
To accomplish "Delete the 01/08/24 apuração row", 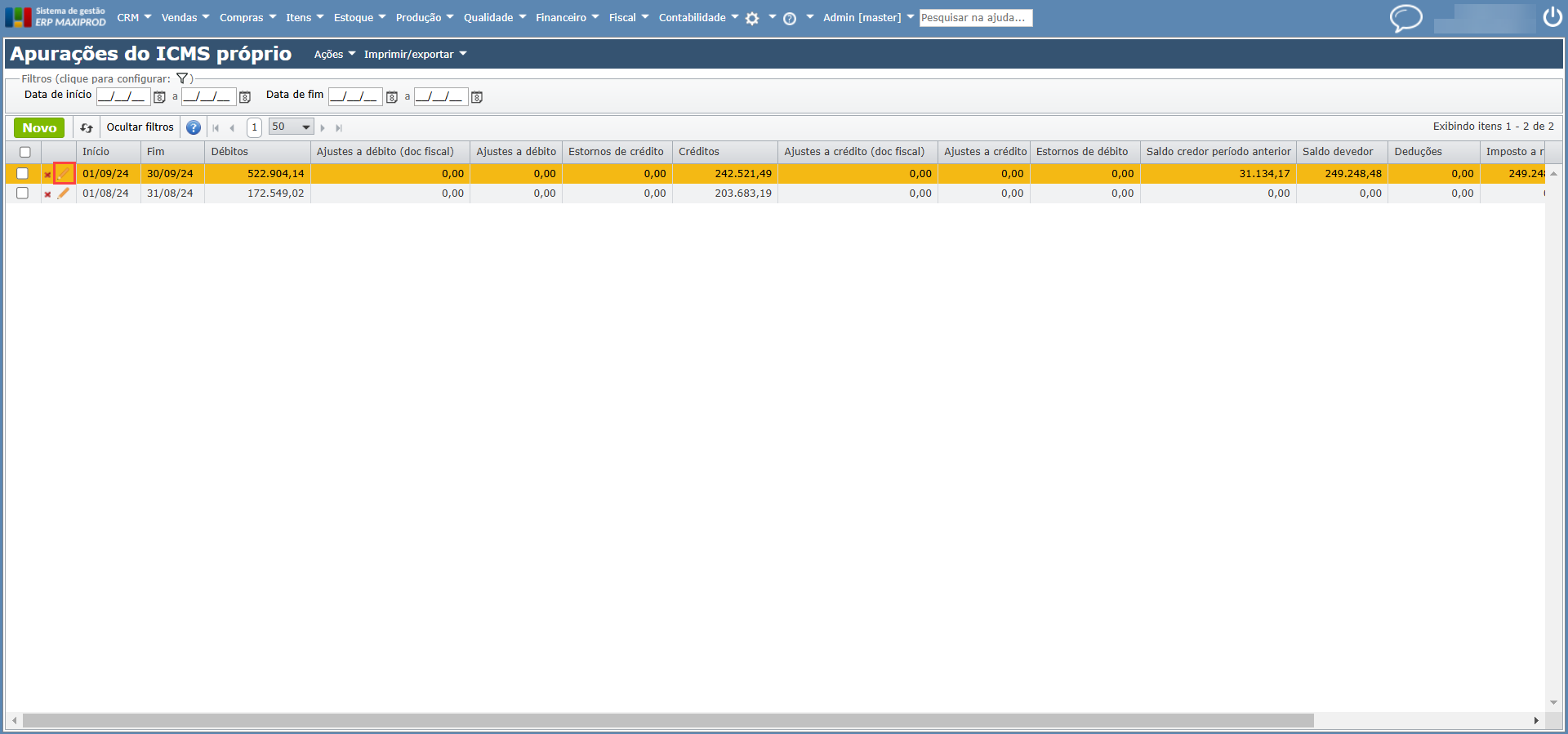I will click(x=47, y=194).
